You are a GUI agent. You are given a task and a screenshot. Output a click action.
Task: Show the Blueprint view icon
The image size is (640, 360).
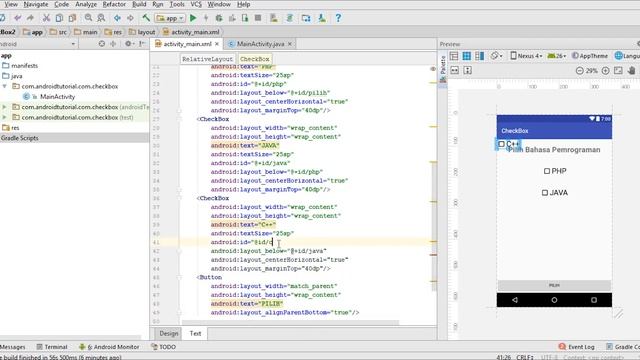click(467, 56)
